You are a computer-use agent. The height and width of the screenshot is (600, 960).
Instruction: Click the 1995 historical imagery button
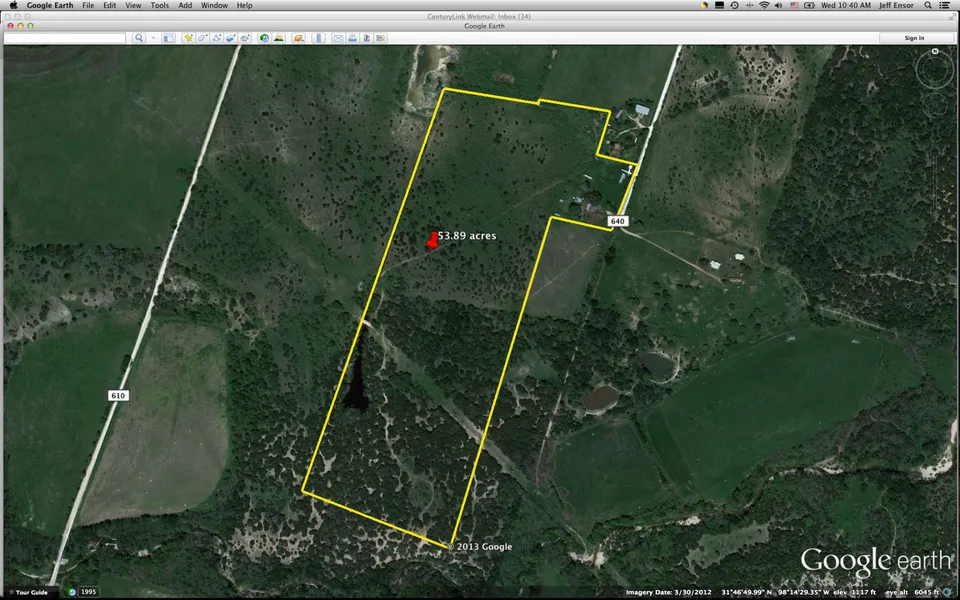point(88,592)
